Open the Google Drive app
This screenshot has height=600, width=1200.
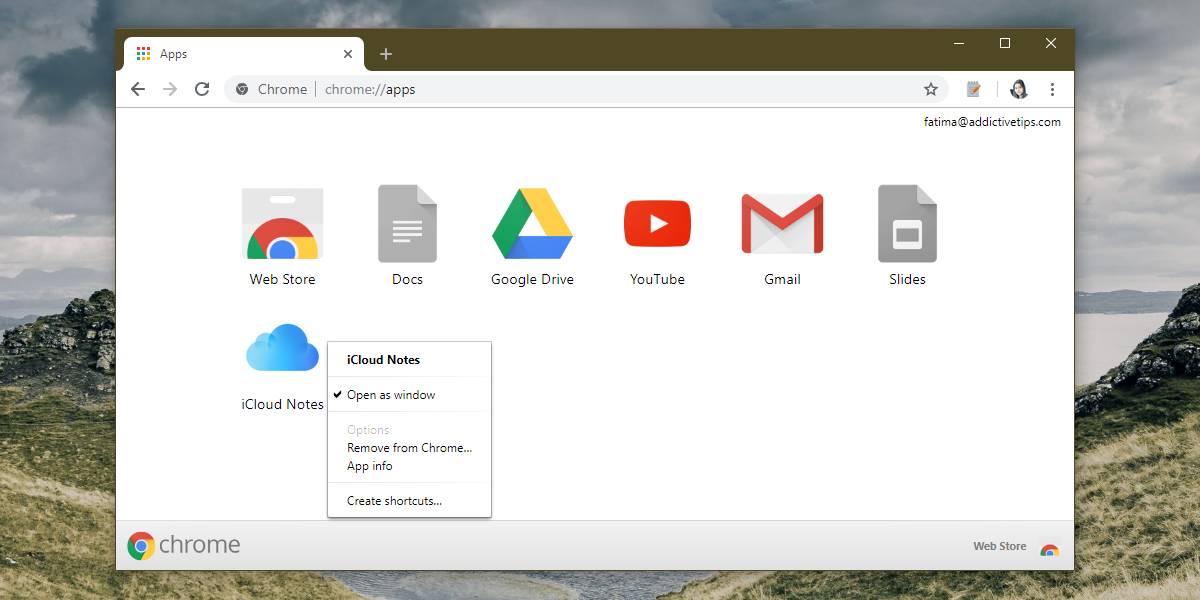point(532,223)
